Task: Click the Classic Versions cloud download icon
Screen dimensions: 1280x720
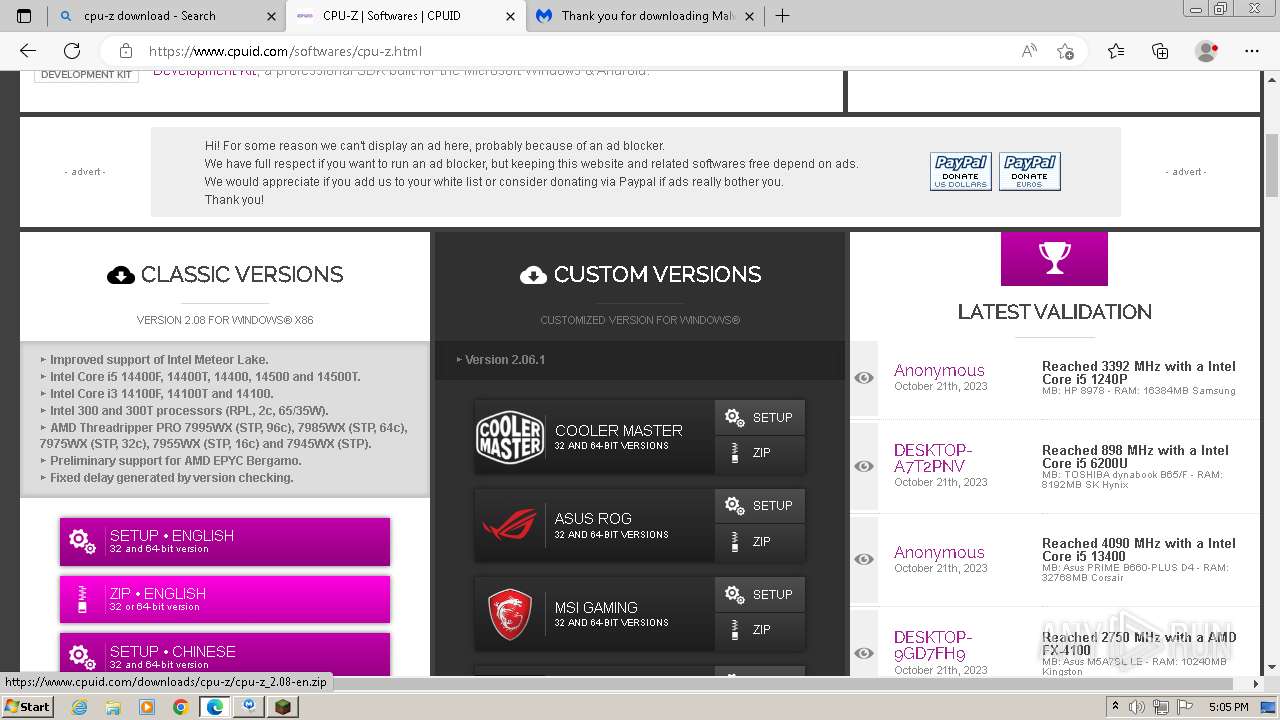Action: (x=121, y=275)
